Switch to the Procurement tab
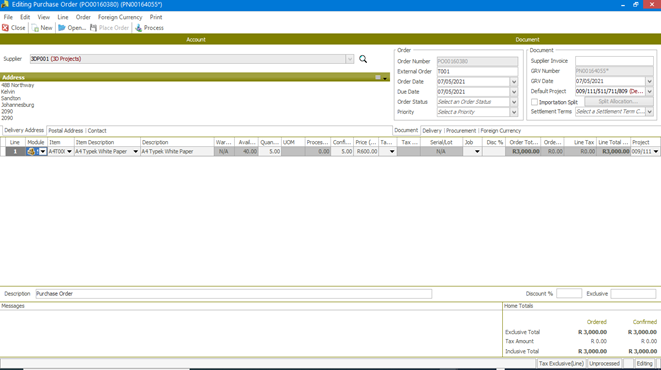 [x=461, y=131]
